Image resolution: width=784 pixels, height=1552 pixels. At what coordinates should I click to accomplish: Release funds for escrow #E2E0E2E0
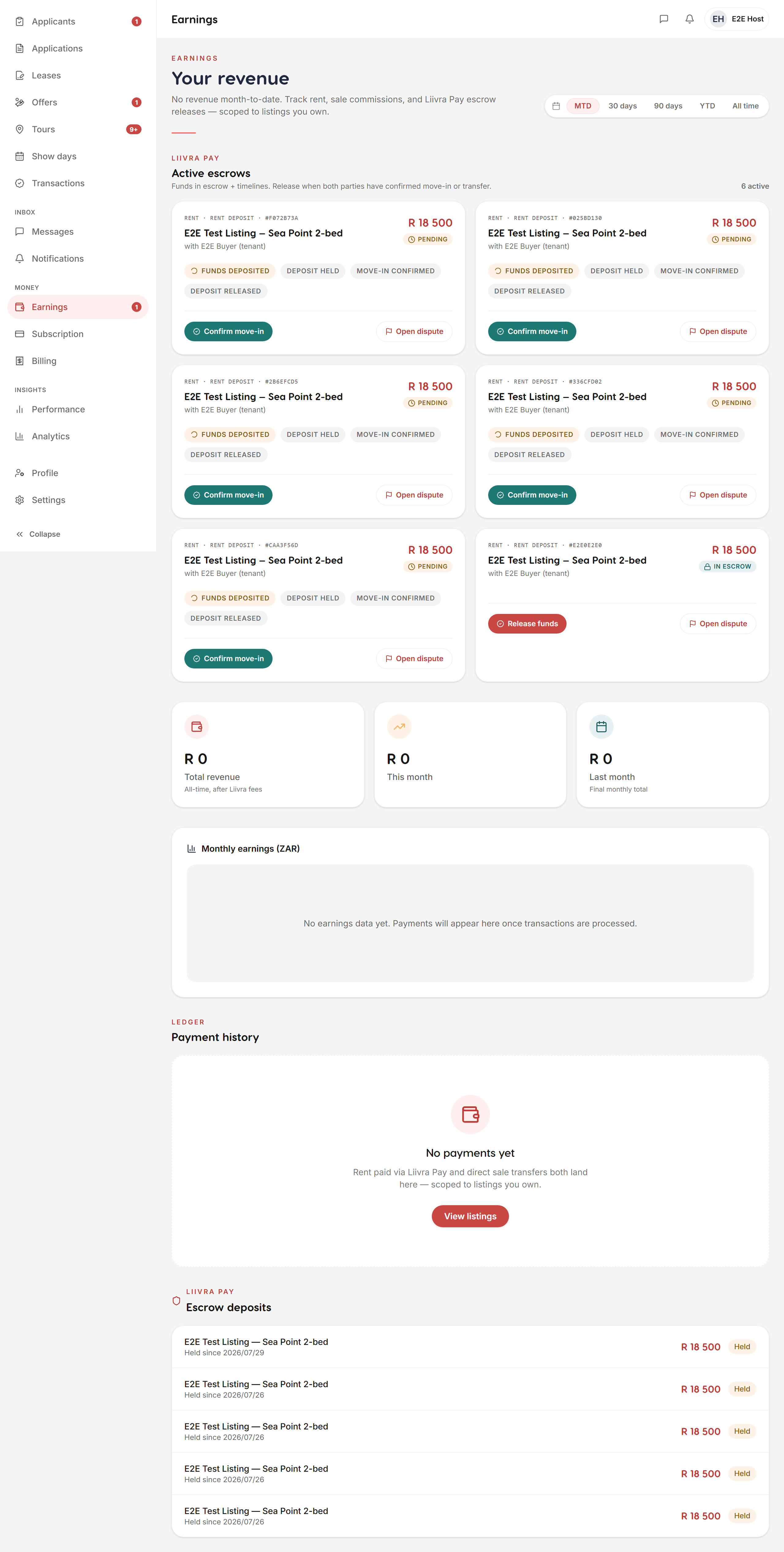pyautogui.click(x=527, y=624)
